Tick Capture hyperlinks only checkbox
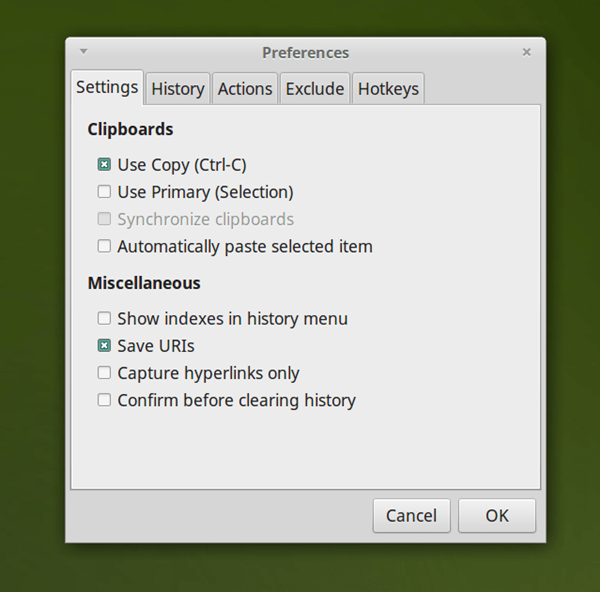This screenshot has width=600, height=592. (104, 373)
